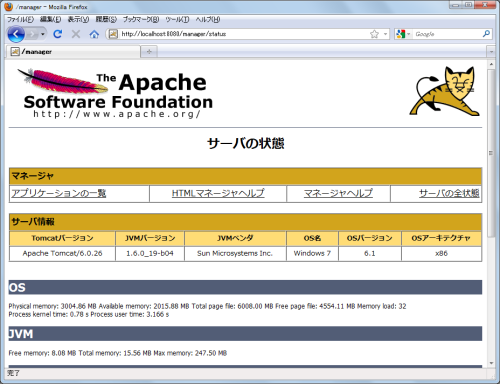Click the site favicon in address bar
Image resolution: width=500 pixels, height=384 pixels.
[x=113, y=34]
